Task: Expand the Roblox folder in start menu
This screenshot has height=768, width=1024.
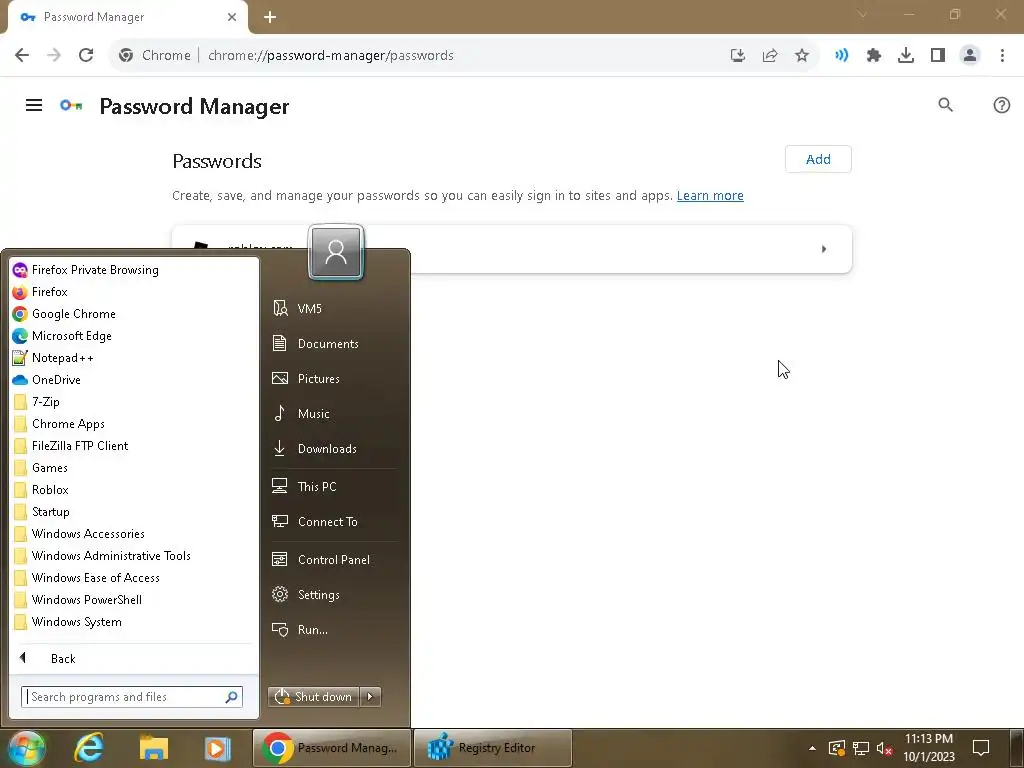Action: tap(41, 490)
